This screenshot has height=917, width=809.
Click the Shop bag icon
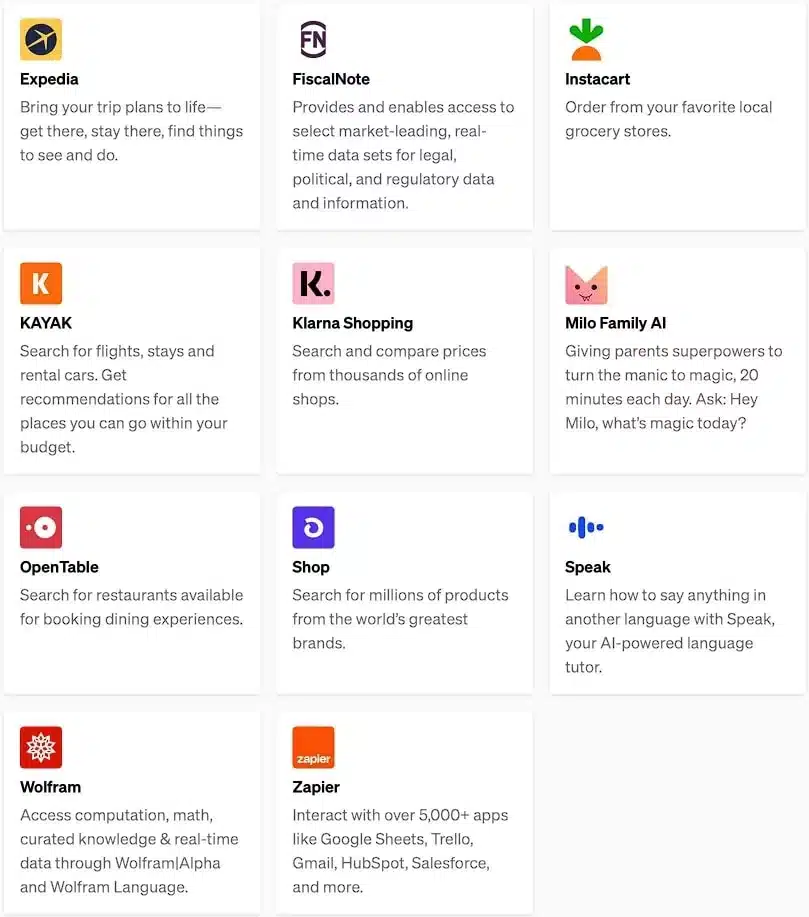[x=313, y=527]
